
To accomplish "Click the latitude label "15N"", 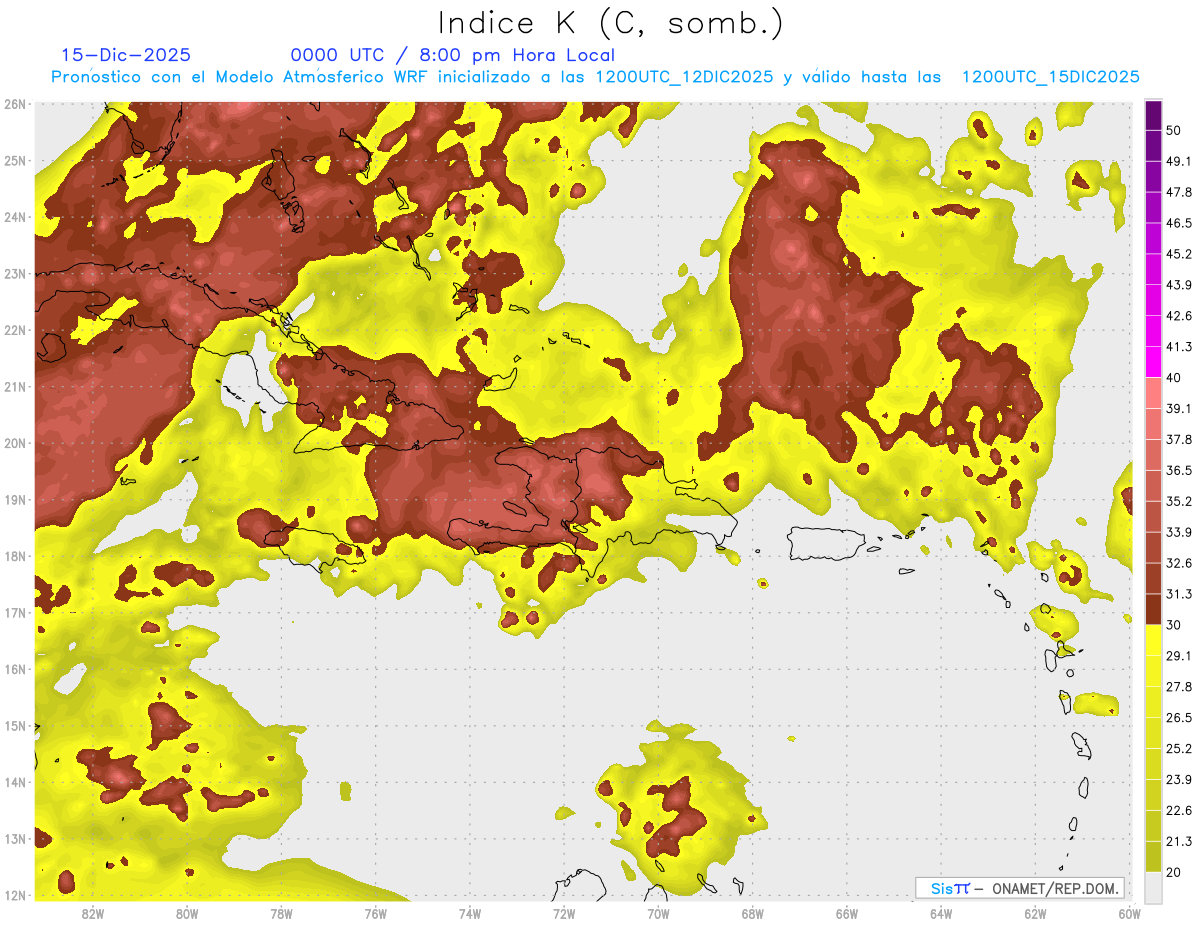I will point(15,726).
